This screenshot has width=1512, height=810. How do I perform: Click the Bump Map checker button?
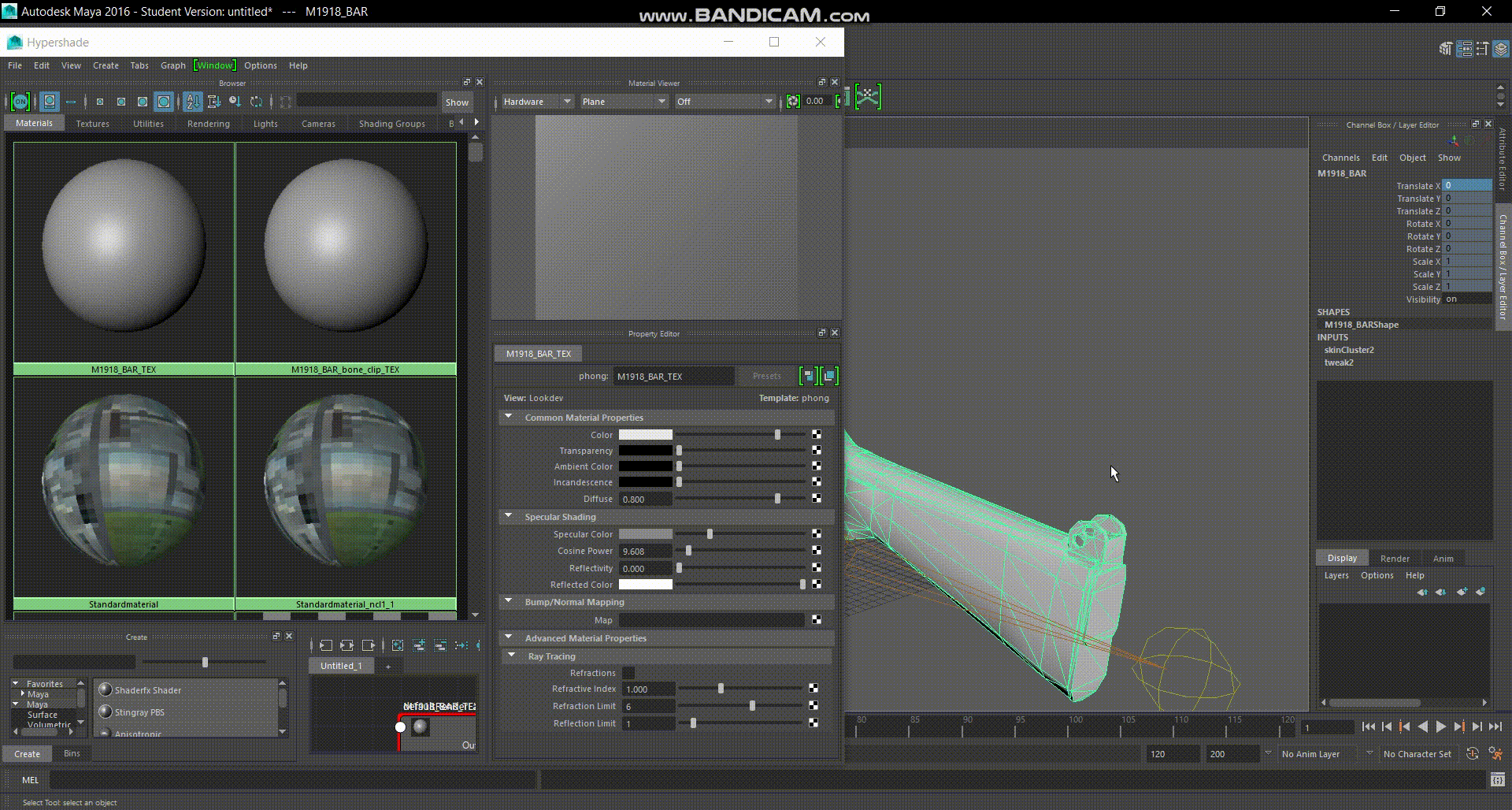817,620
